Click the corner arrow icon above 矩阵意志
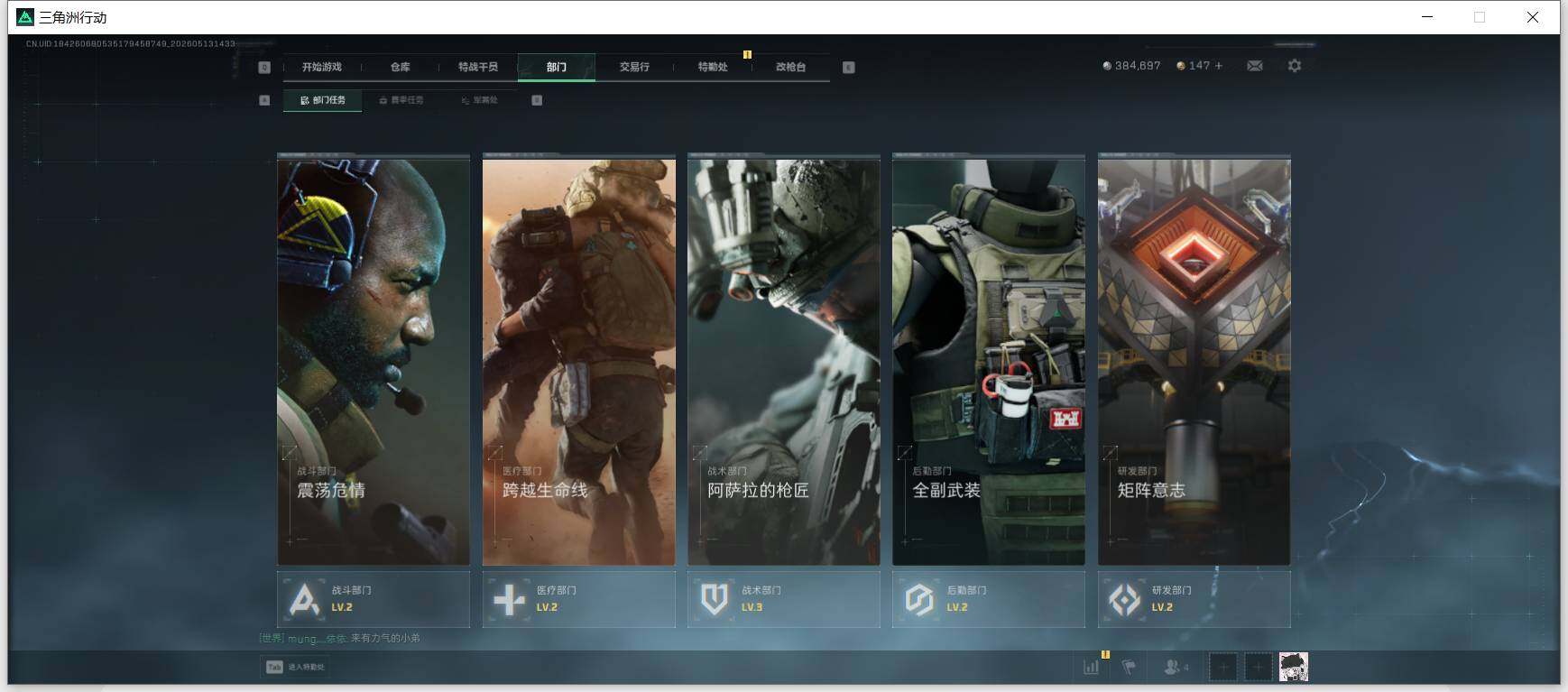The height and width of the screenshot is (692, 1568). (x=1110, y=452)
